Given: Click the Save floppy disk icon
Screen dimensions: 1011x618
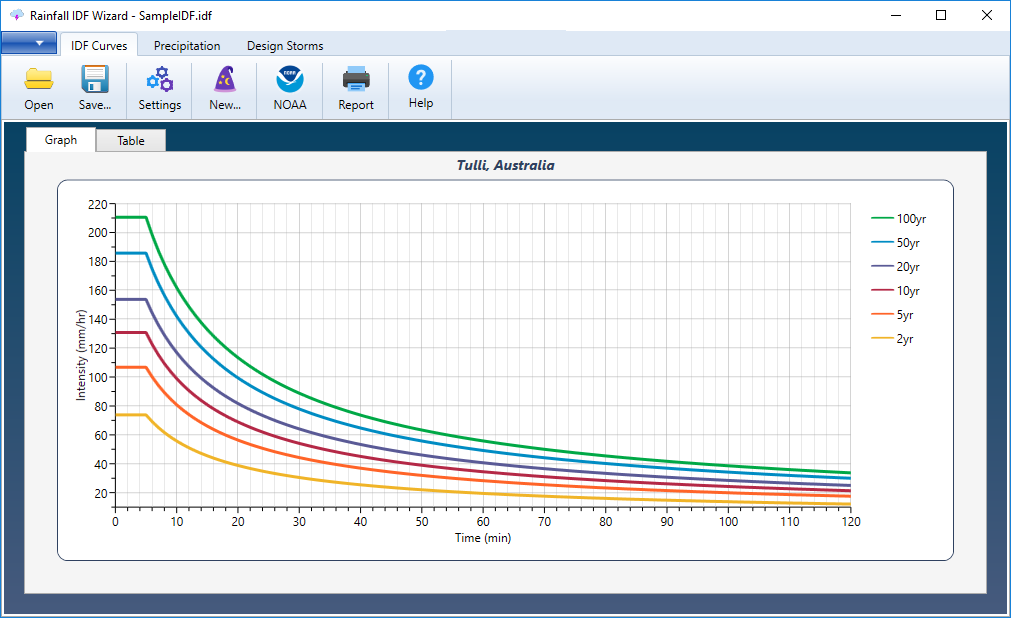Looking at the screenshot, I should tap(95, 79).
